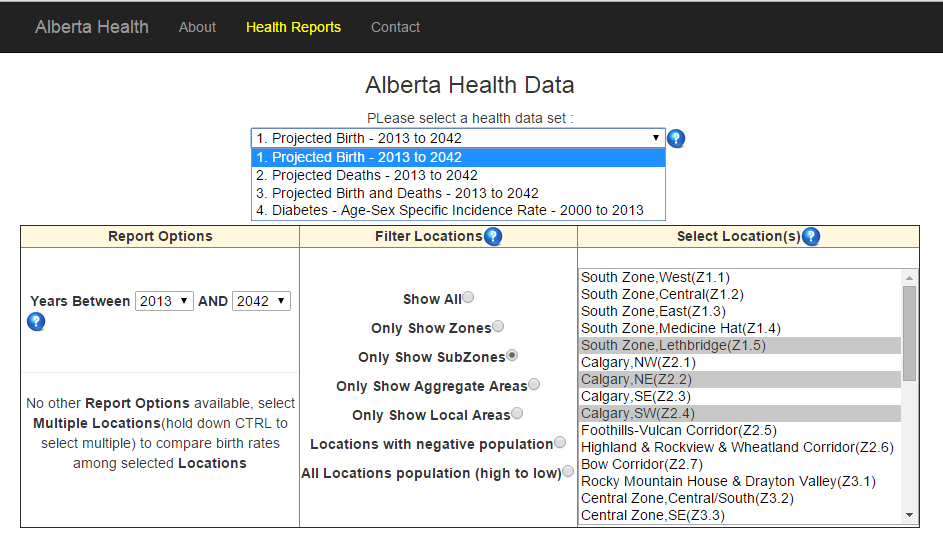
Task: Select Calgary,NE(Z2.2)
Action: (740, 379)
